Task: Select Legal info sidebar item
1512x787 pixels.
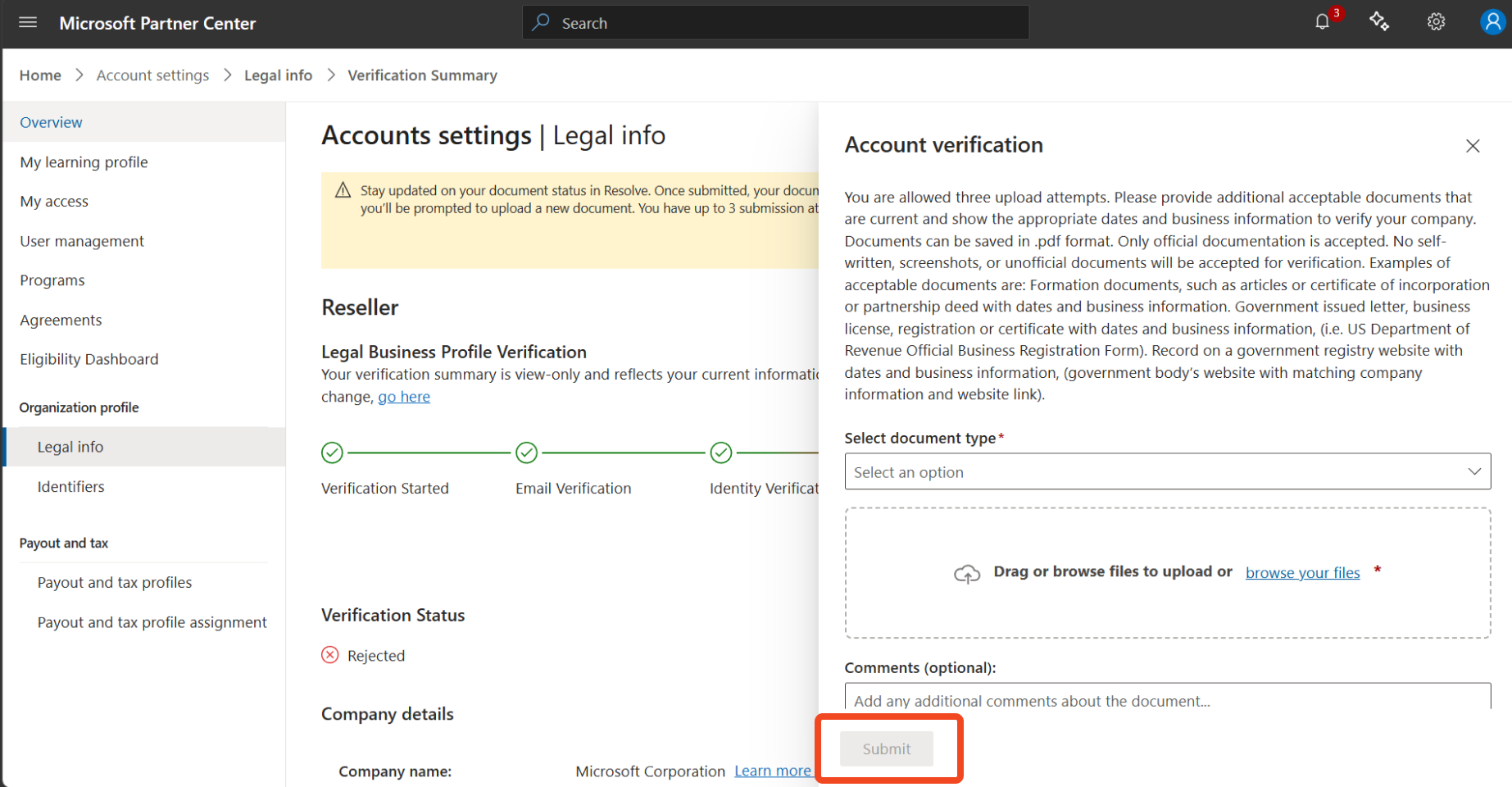Action: [x=144, y=447]
